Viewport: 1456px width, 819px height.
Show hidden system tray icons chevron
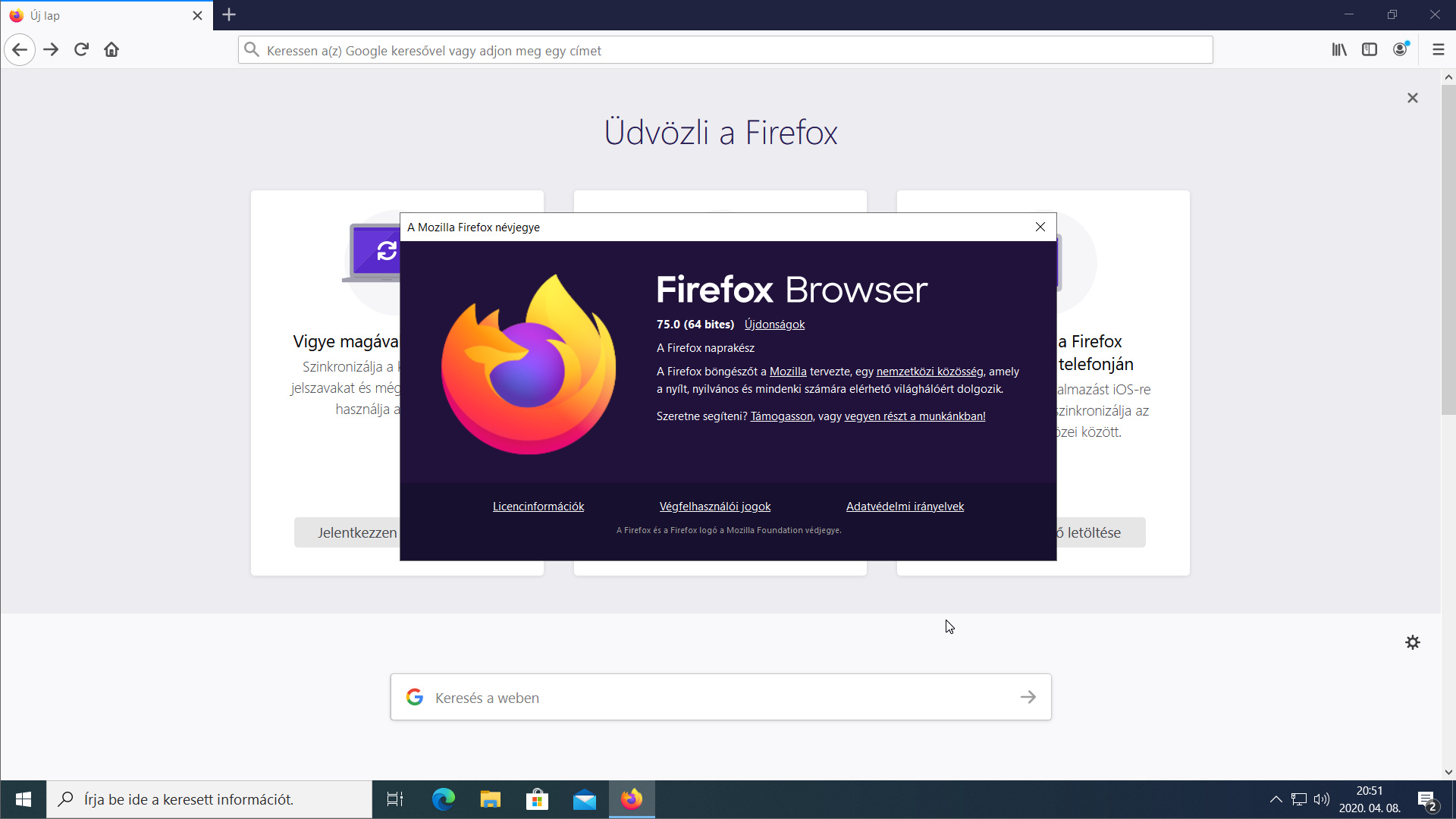[x=1276, y=799]
